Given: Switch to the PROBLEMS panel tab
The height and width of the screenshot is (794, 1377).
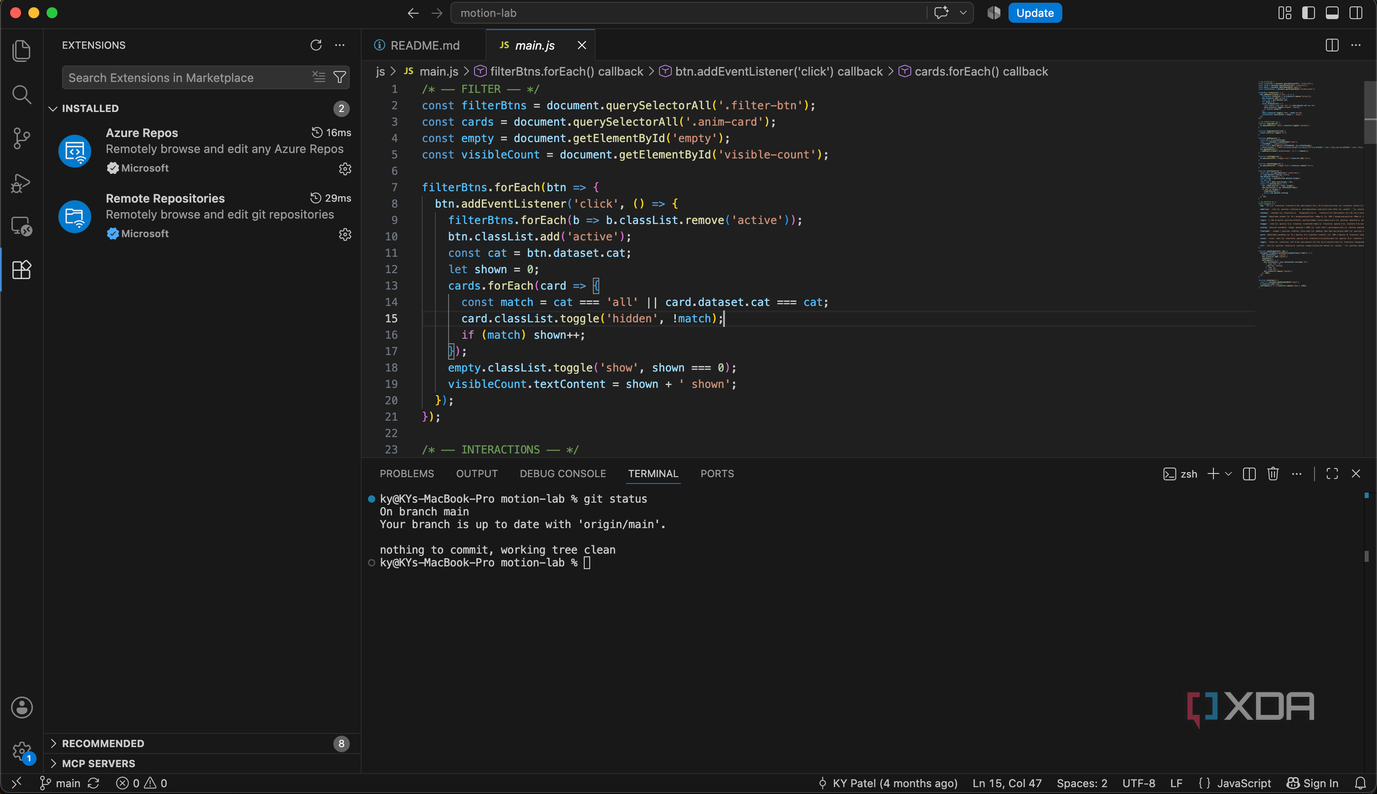Looking at the screenshot, I should 407,474.
